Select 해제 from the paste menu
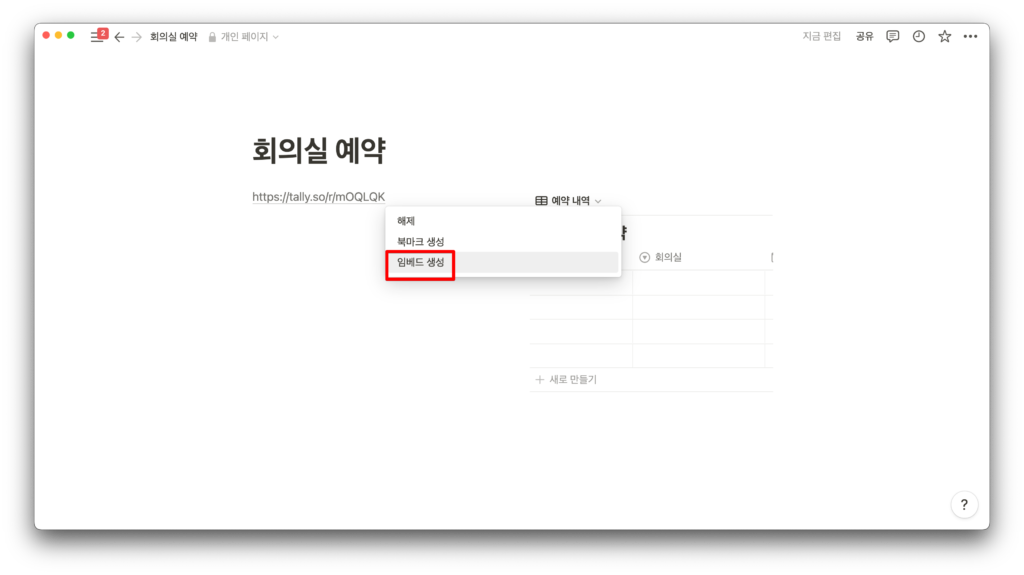This screenshot has width=1024, height=575. (406, 221)
